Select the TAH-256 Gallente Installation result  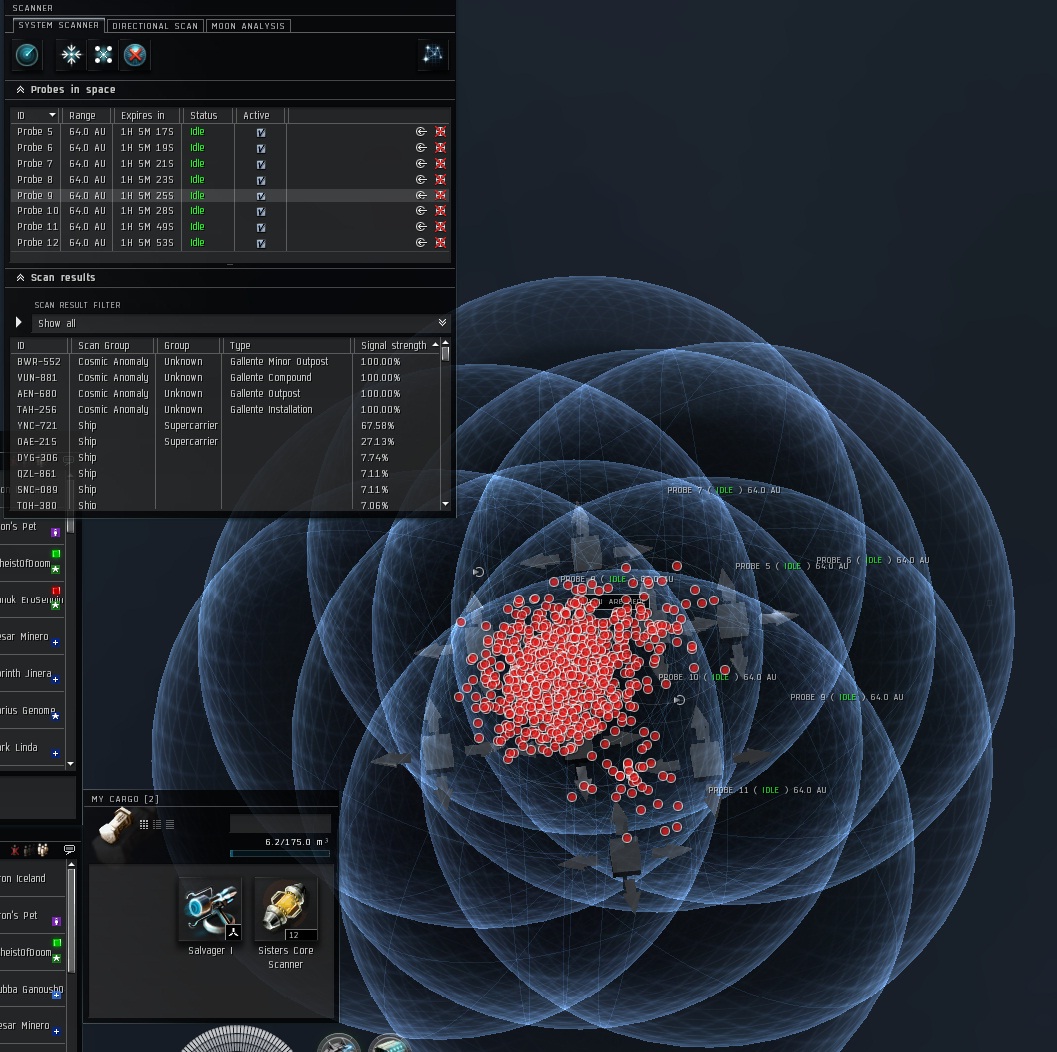pos(226,410)
